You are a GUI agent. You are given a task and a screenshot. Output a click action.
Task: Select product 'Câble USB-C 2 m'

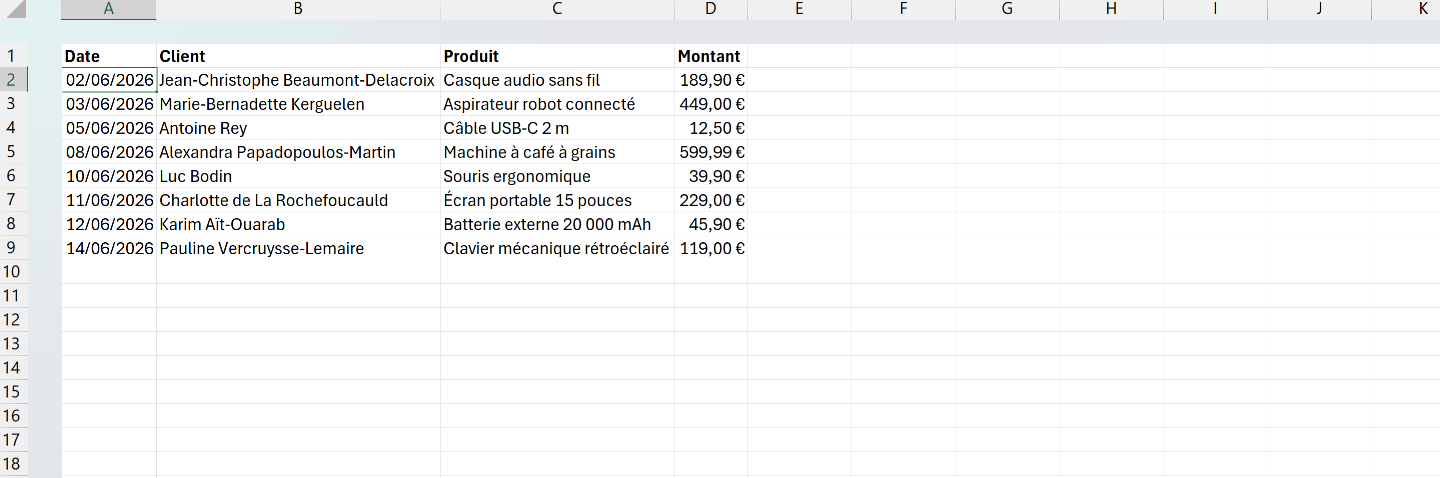557,128
